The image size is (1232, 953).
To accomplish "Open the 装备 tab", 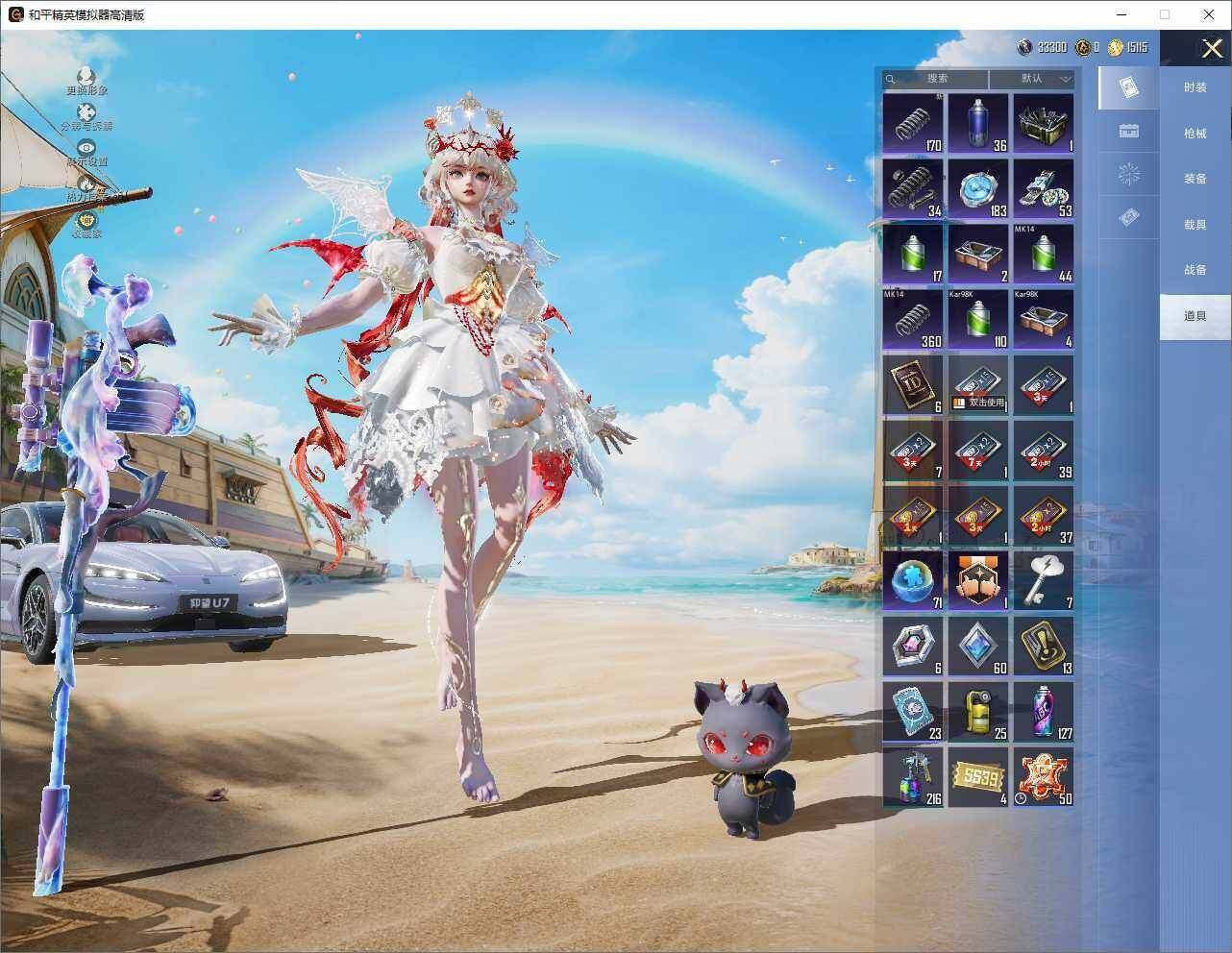I will [1195, 179].
